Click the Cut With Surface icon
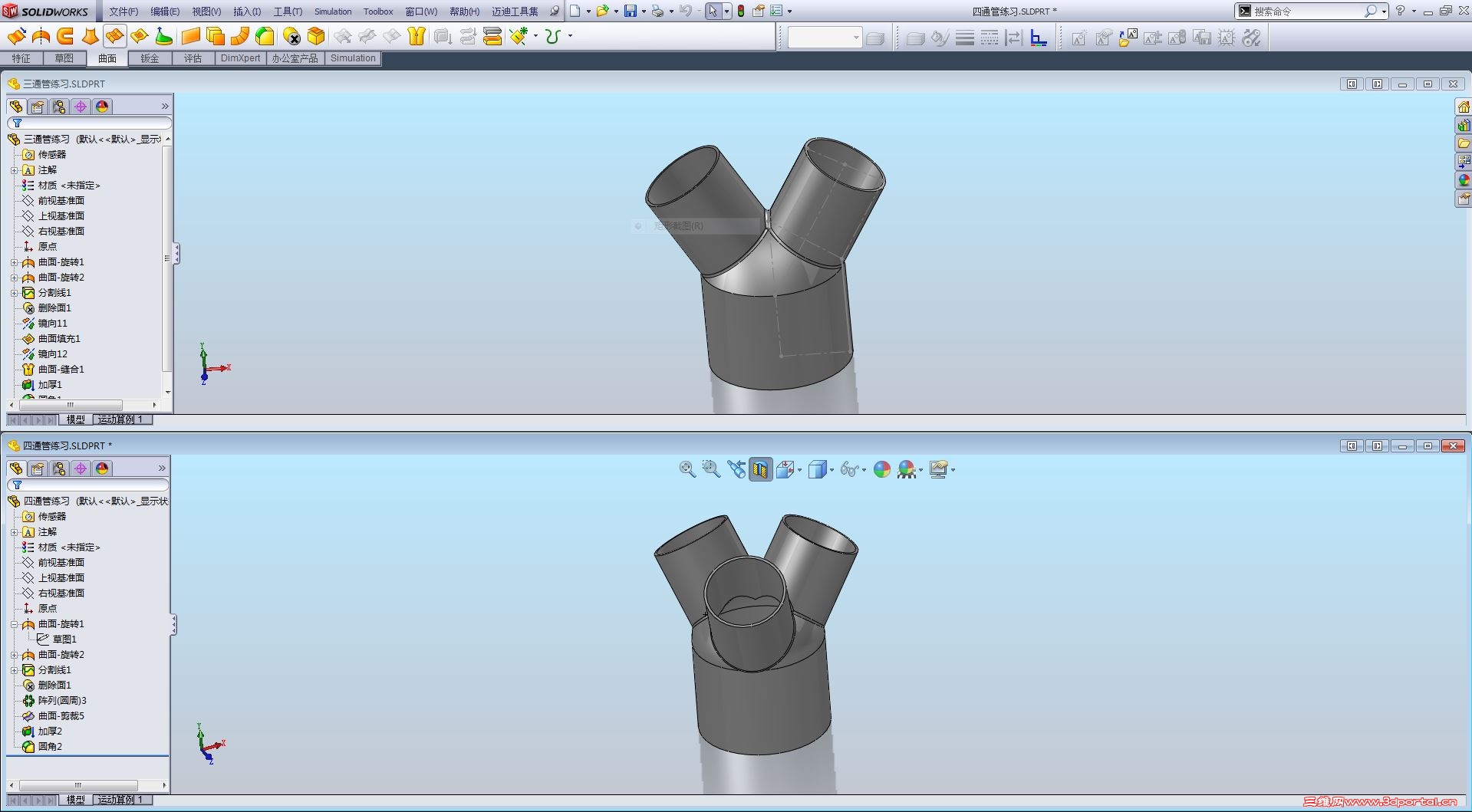 point(492,36)
